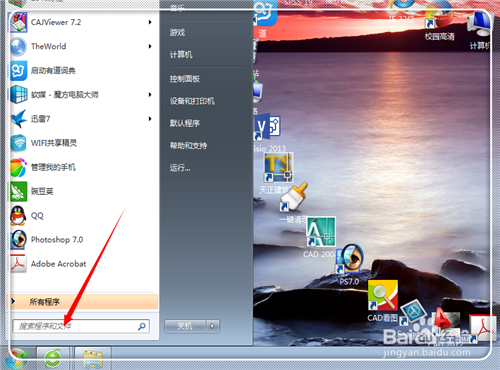
Task: Expand 软媒 魔方电脑大师 submenu arrow
Action: click(x=150, y=95)
